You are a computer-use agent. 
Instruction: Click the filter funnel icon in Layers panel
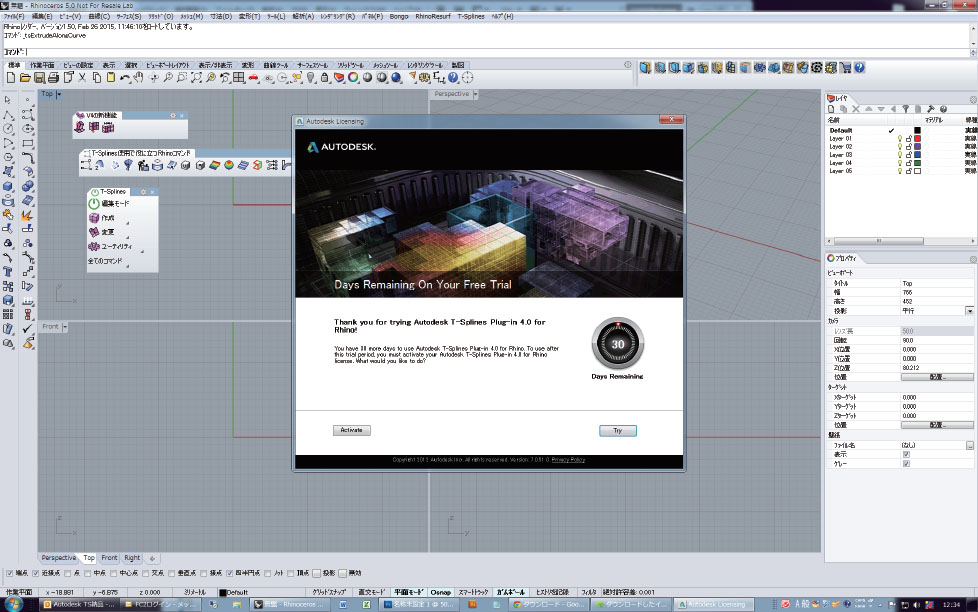click(x=906, y=109)
